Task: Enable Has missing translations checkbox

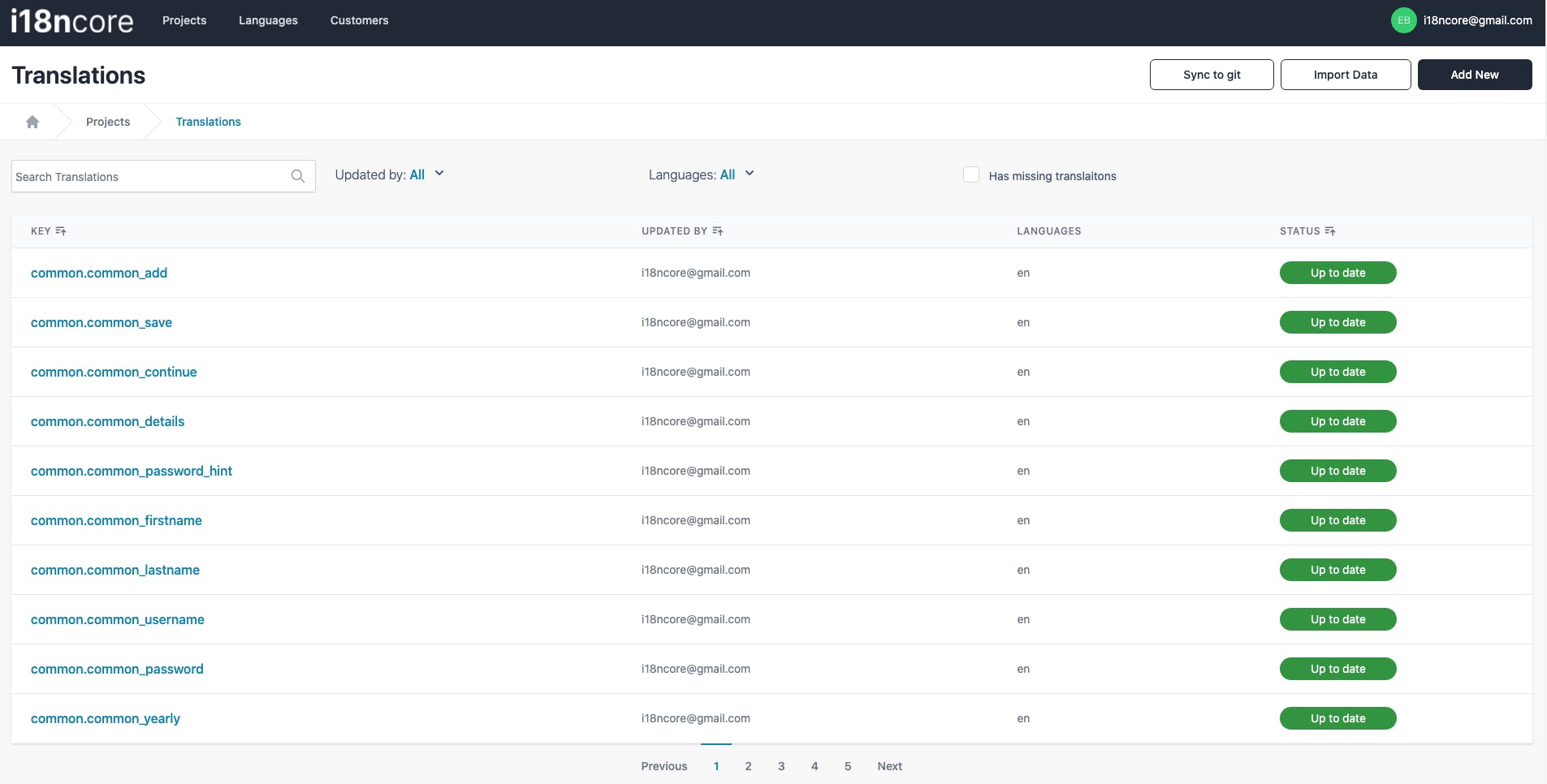Action: [x=970, y=175]
